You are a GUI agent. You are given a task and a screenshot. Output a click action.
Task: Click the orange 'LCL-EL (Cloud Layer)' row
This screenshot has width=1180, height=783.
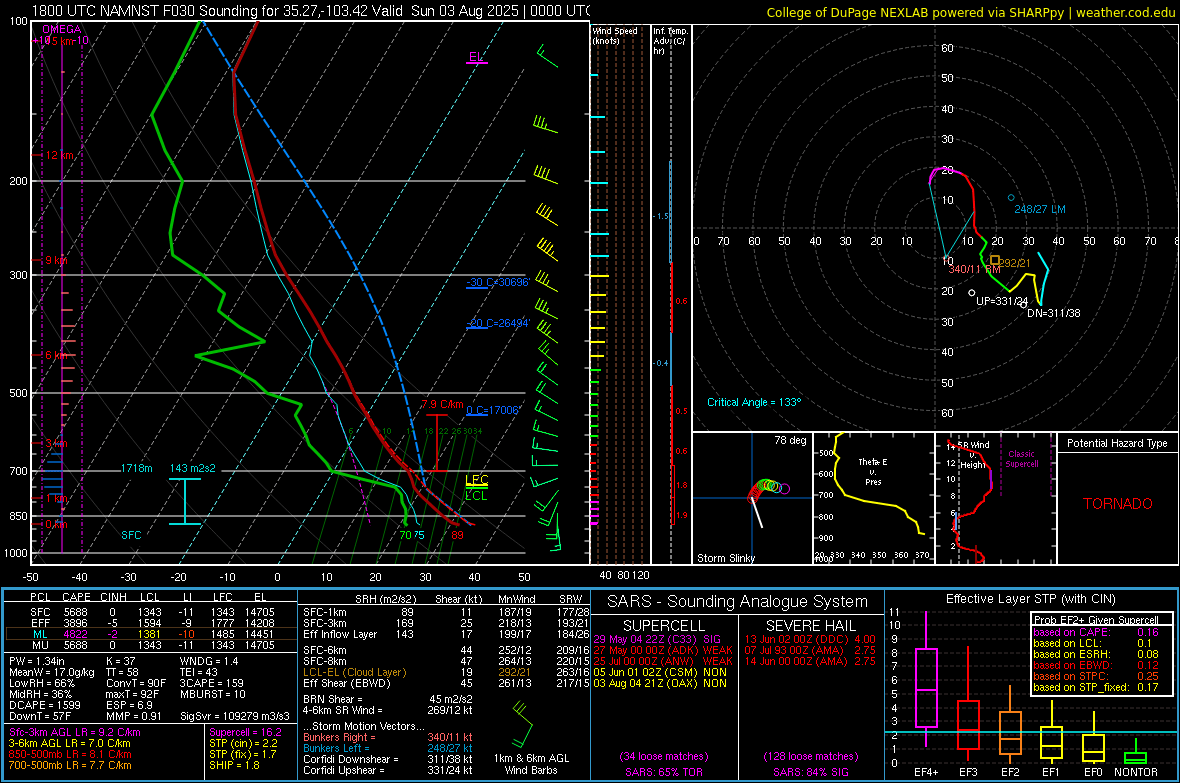(x=446, y=672)
